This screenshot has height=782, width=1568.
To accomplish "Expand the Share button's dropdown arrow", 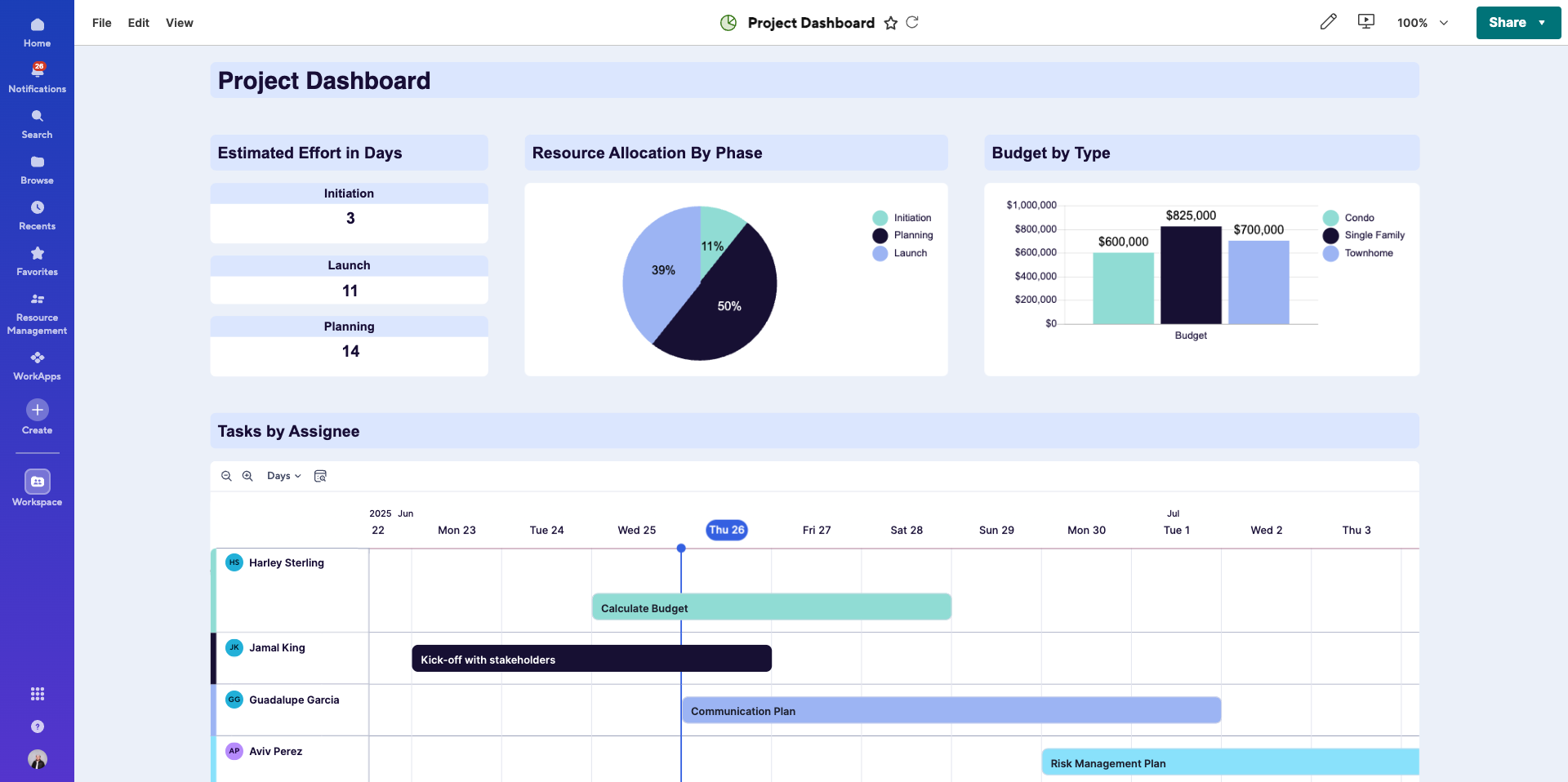I will 1542,22.
